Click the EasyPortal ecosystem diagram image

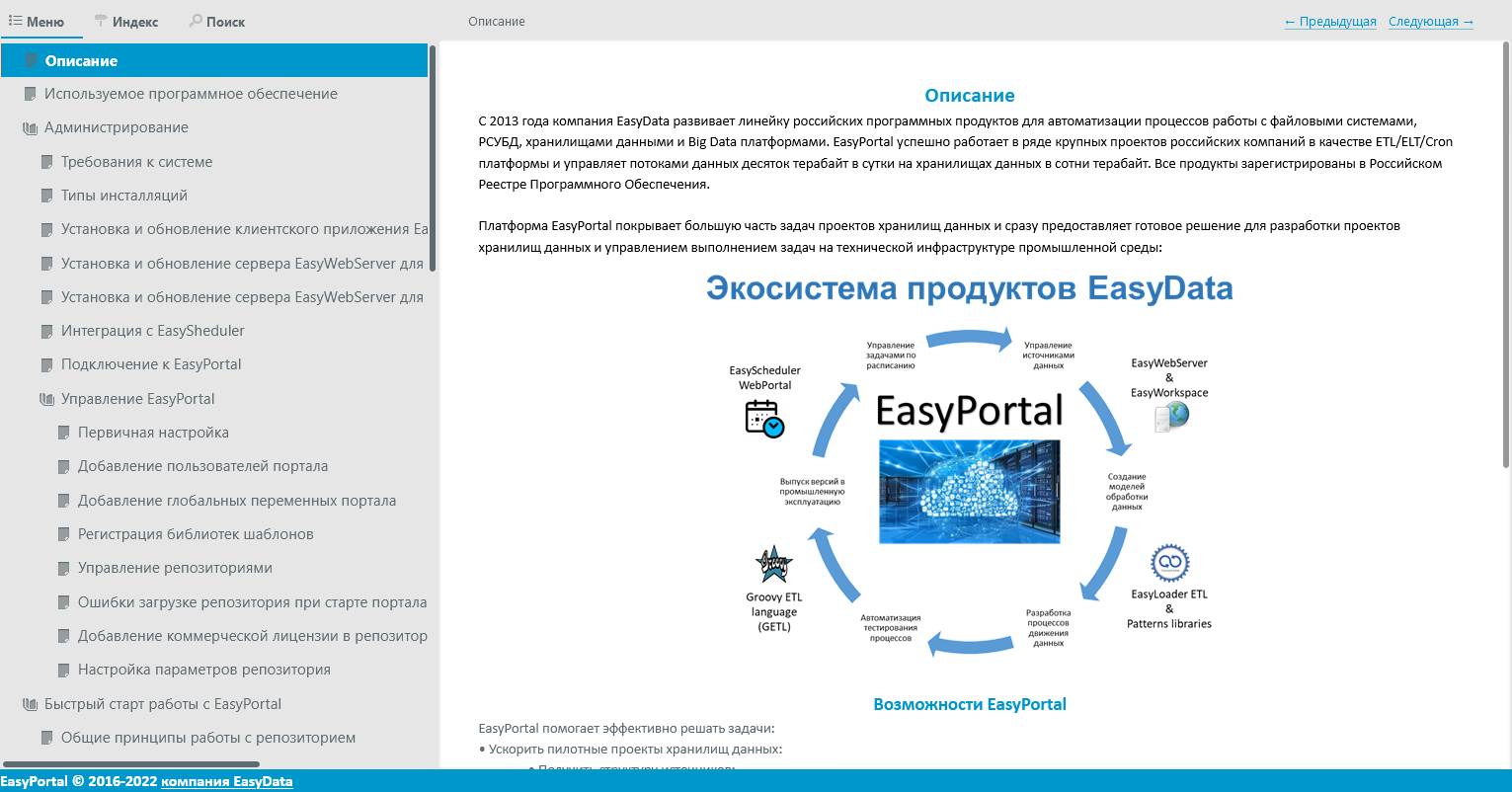pos(970,466)
